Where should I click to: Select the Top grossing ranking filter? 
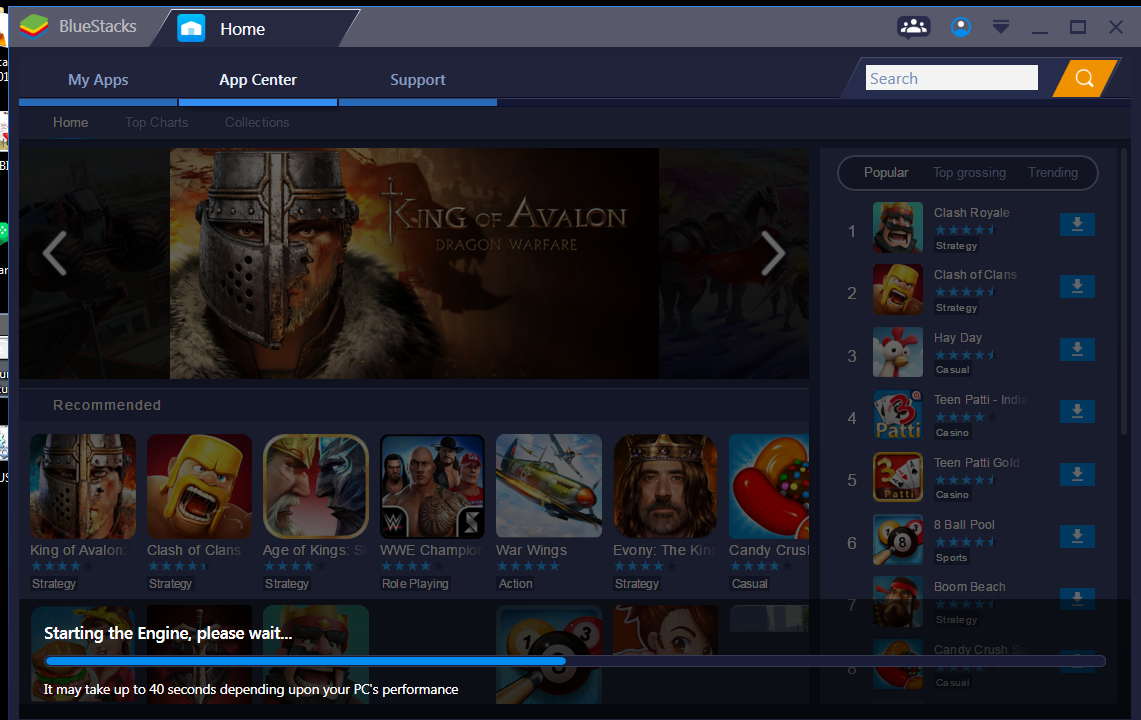(x=969, y=173)
